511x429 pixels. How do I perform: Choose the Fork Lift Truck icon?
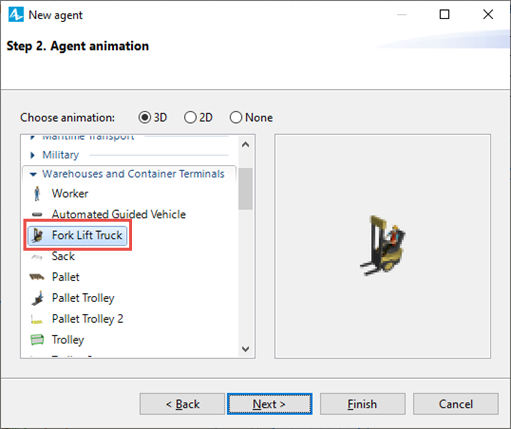(x=37, y=236)
